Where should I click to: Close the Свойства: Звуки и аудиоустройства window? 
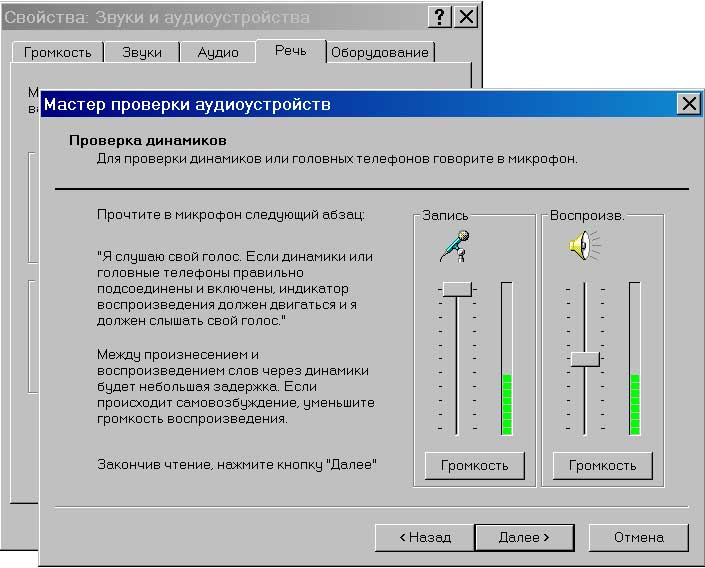[x=466, y=18]
